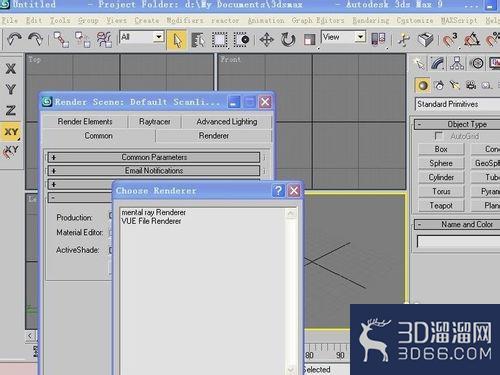Image resolution: width=500 pixels, height=375 pixels.
Task: Expand the Email Notifications rollout
Action: (154, 171)
